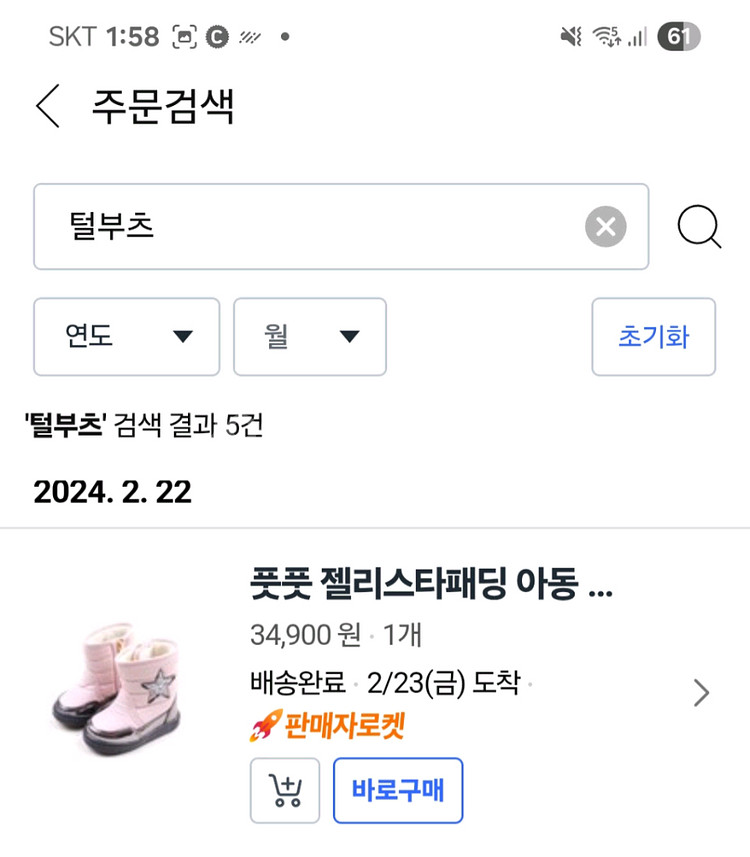The height and width of the screenshot is (857, 750).
Task: Tap the screen recorder status icon
Action: pyautogui.click(x=185, y=38)
